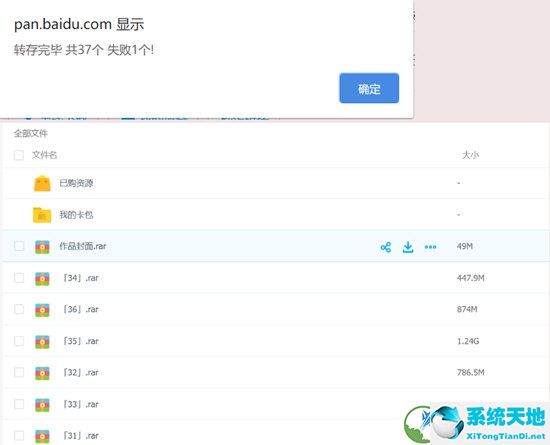Click the 447.9M size value
Screen dimensions: 550x445
tap(470, 278)
